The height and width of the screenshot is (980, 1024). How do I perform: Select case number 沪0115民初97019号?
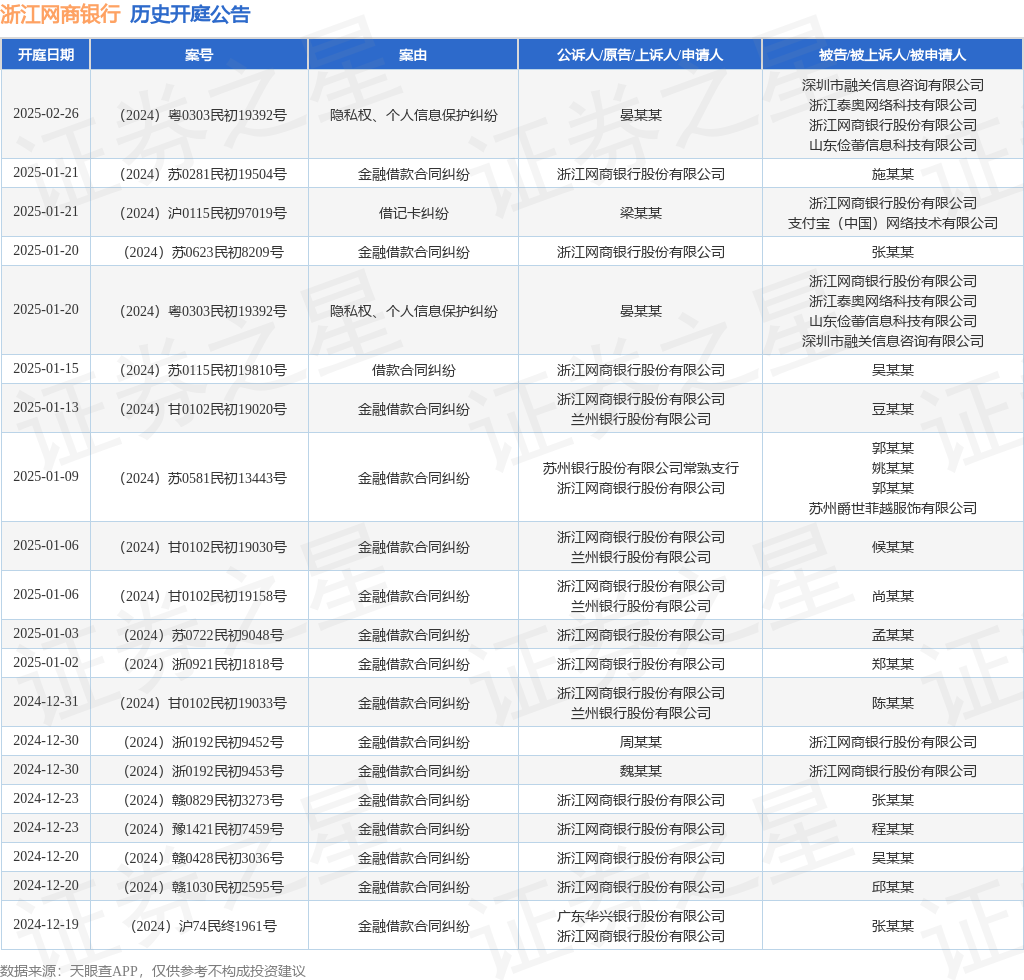coord(203,213)
